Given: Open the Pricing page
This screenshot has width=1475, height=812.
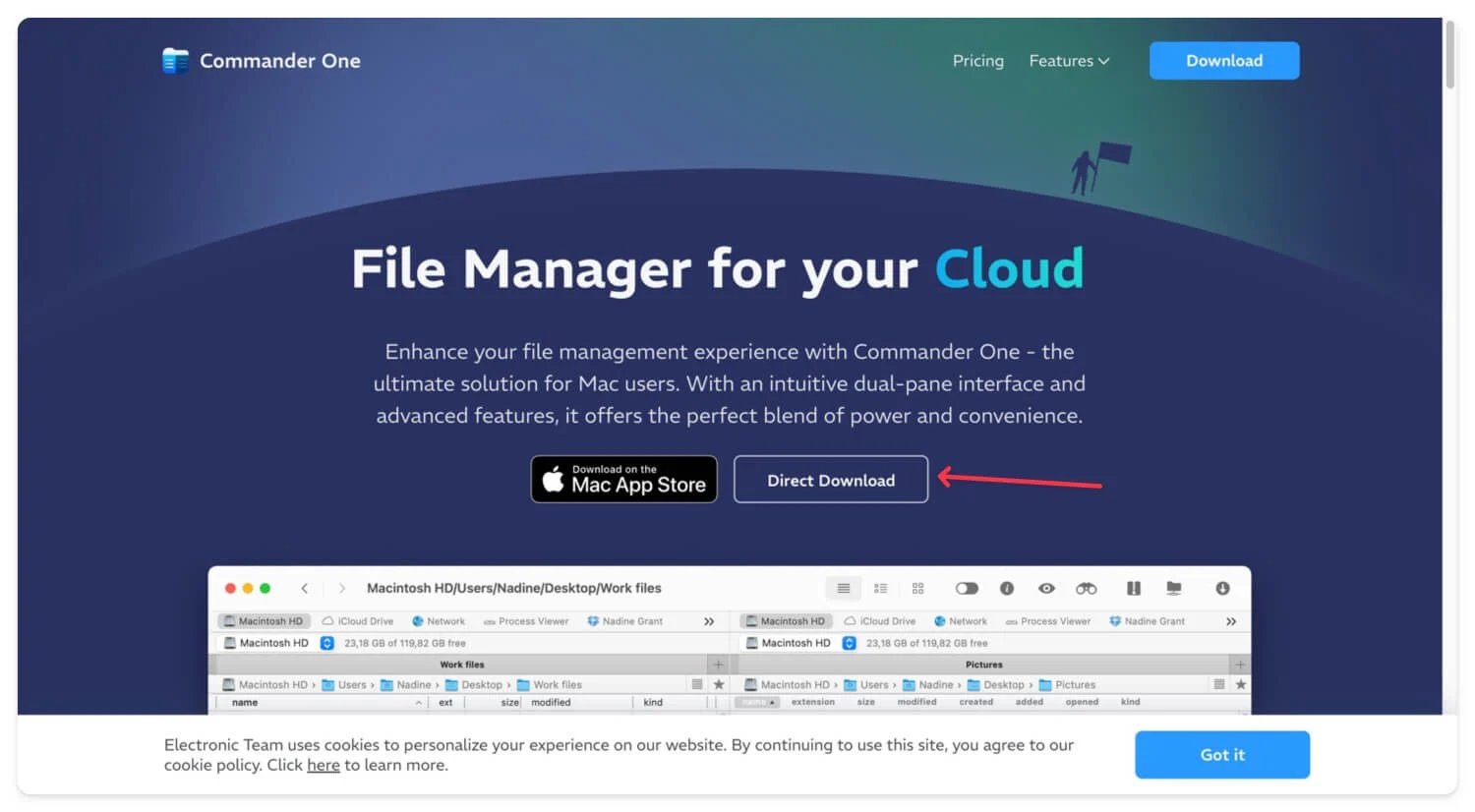Looking at the screenshot, I should pyautogui.click(x=977, y=61).
